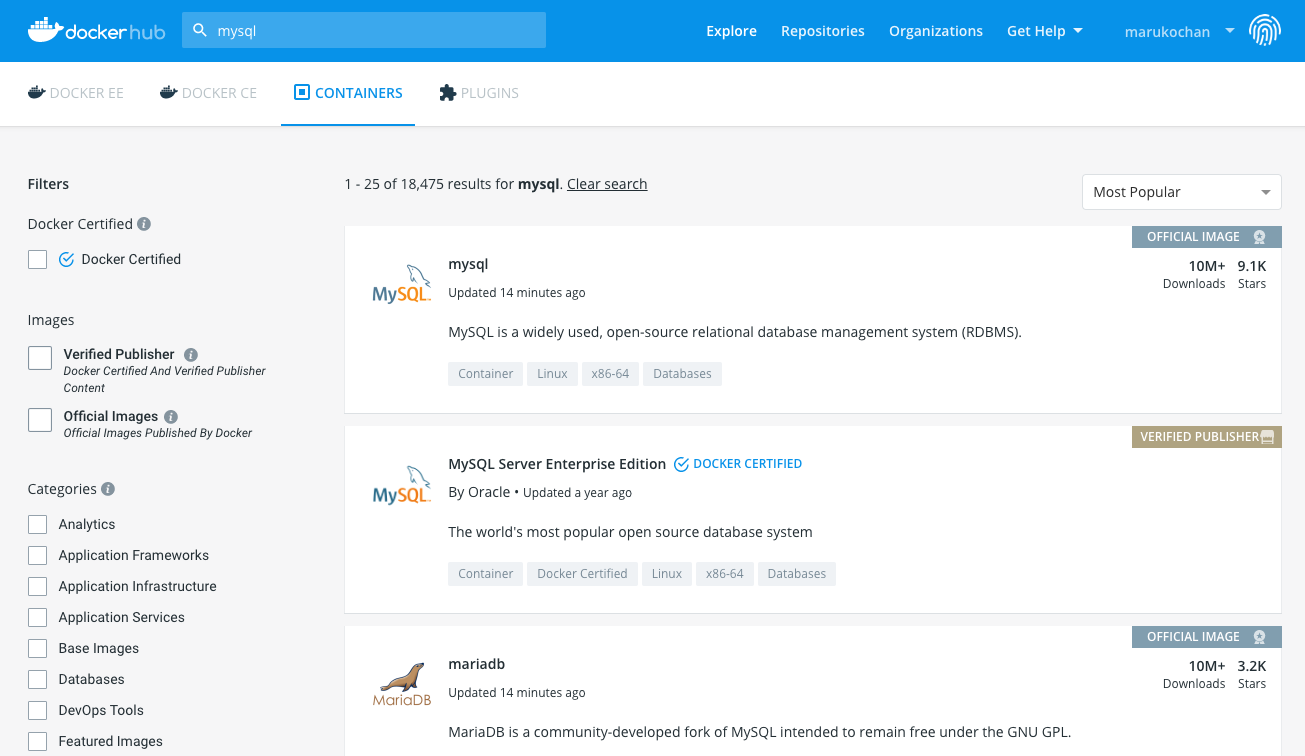Image resolution: width=1305 pixels, height=756 pixels.
Task: Open MySQL Server Enterprise Edition result
Action: click(557, 464)
